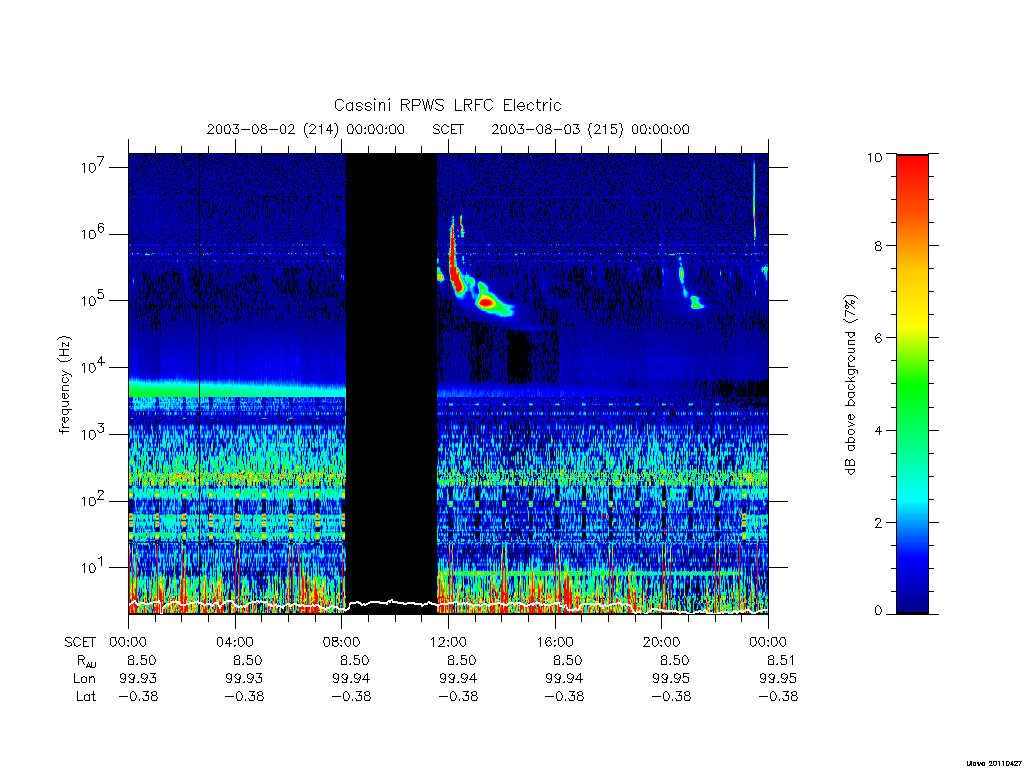Click the 04:00 time tick label
This screenshot has width=1024, height=768.
[234, 642]
